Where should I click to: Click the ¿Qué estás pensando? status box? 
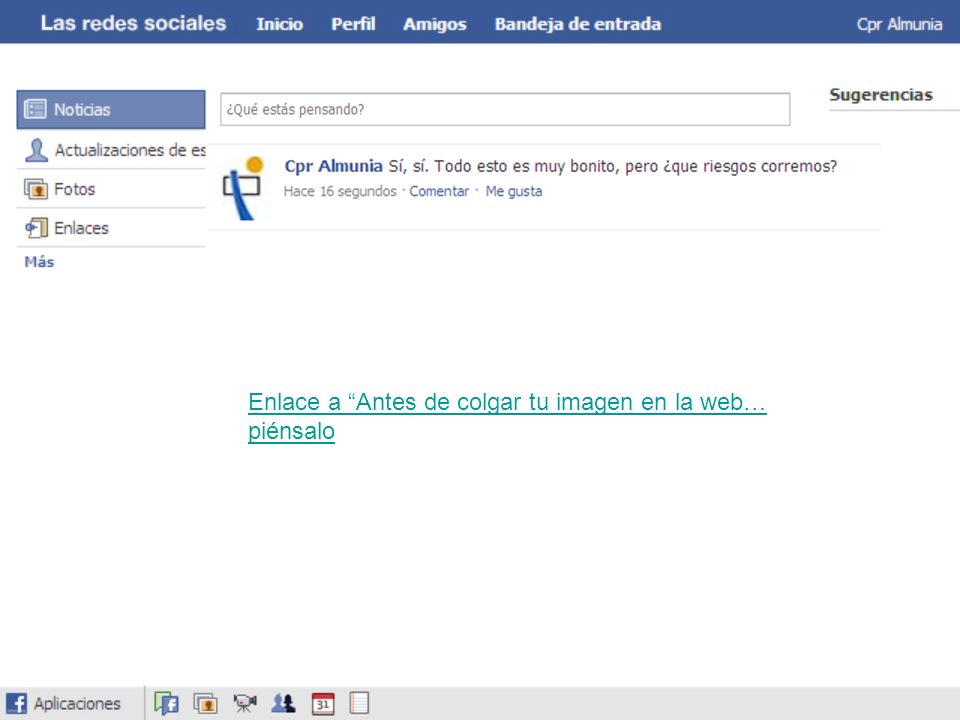point(505,110)
